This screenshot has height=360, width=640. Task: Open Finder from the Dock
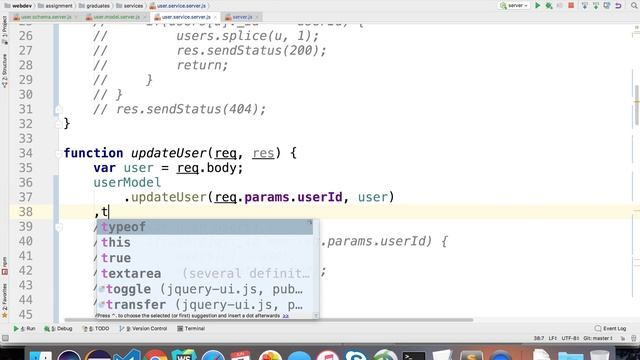[40, 356]
